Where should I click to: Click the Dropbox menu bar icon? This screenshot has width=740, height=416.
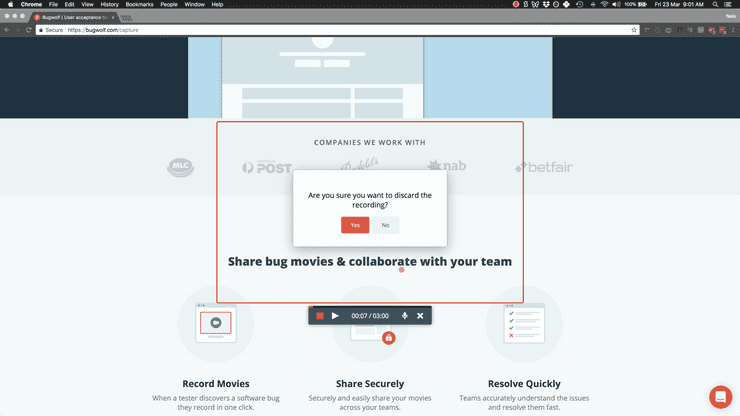pos(546,4)
